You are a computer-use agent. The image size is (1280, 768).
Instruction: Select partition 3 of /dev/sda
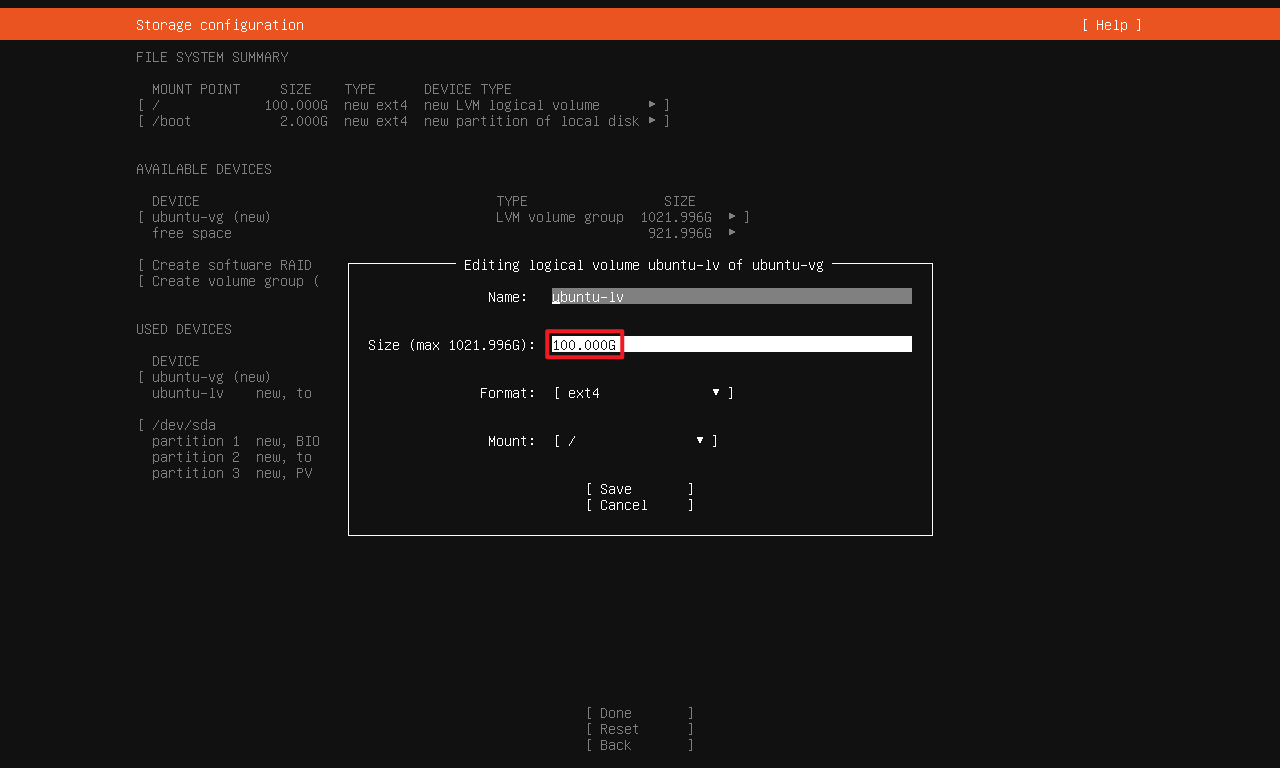pos(232,473)
